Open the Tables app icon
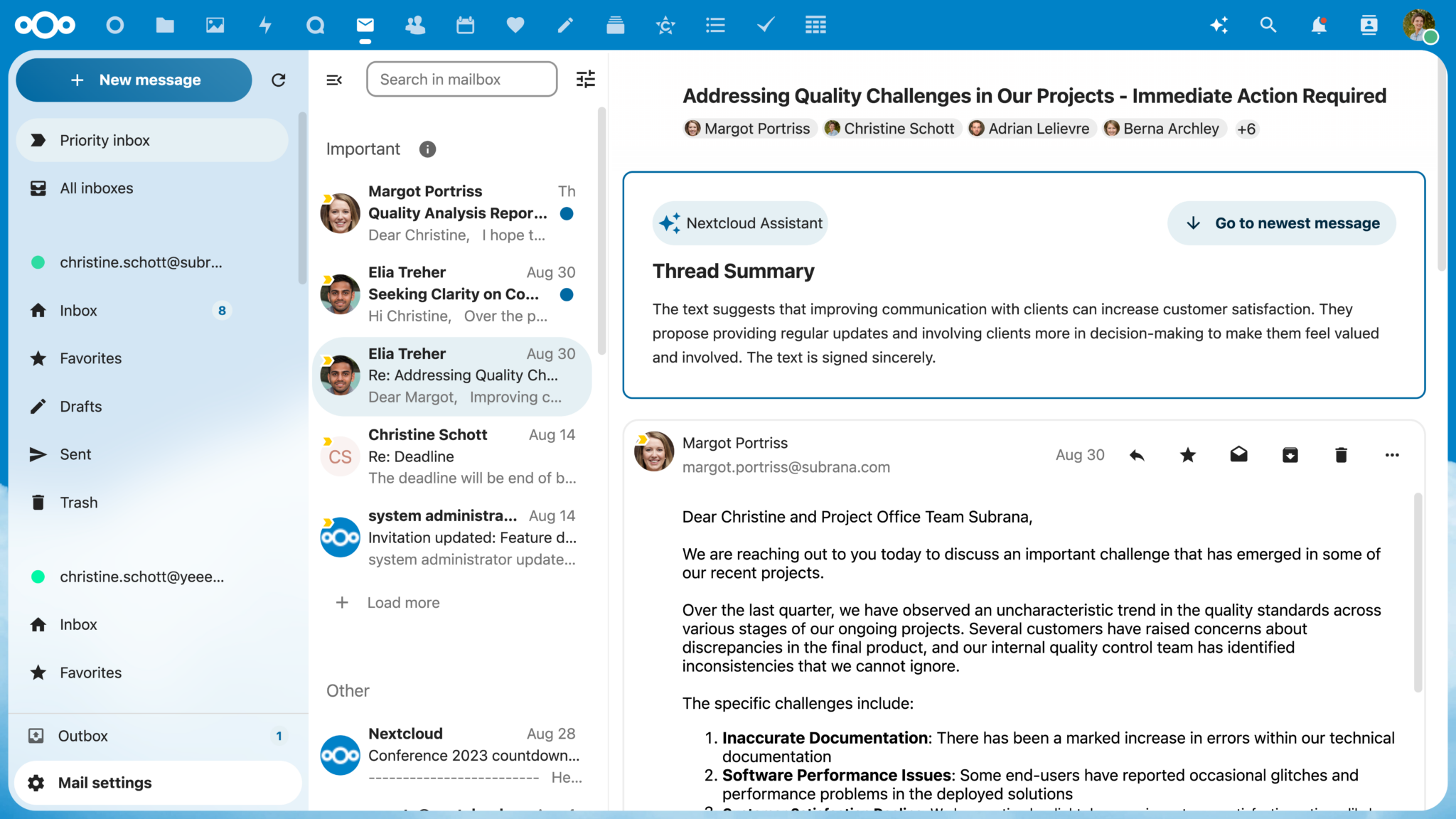 (x=815, y=25)
